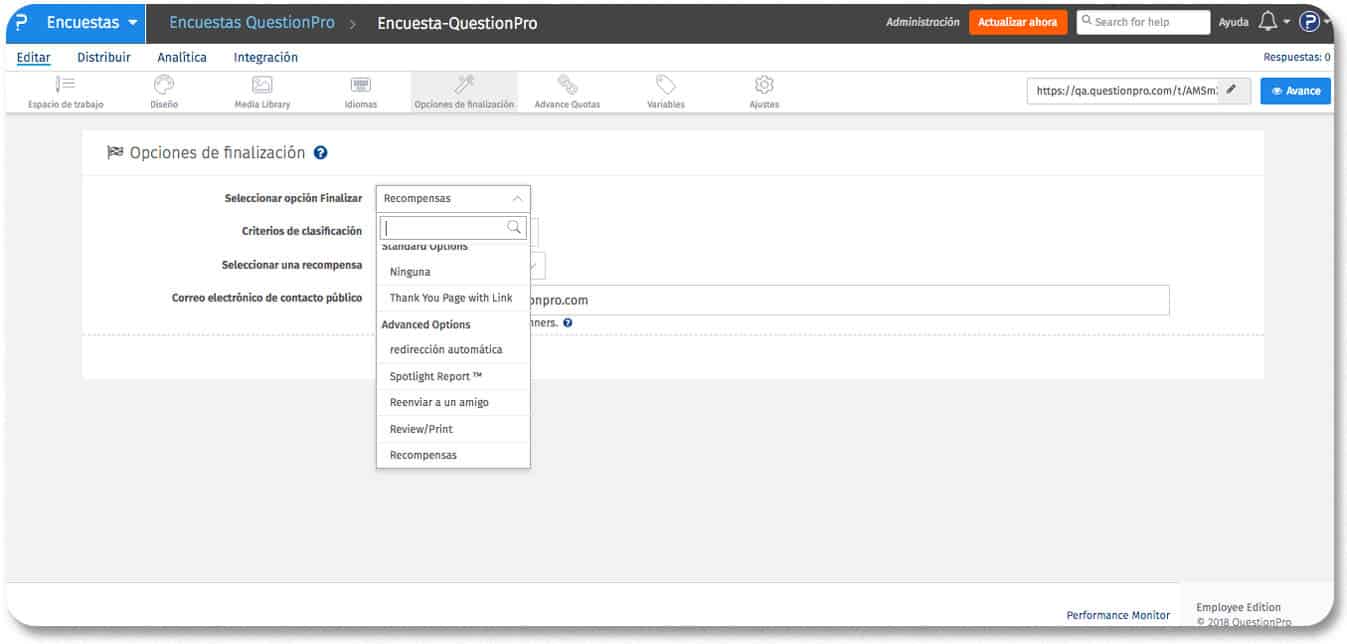Image resolution: width=1347 pixels, height=644 pixels.
Task: Switch to the Analítica tab
Action: 182,58
